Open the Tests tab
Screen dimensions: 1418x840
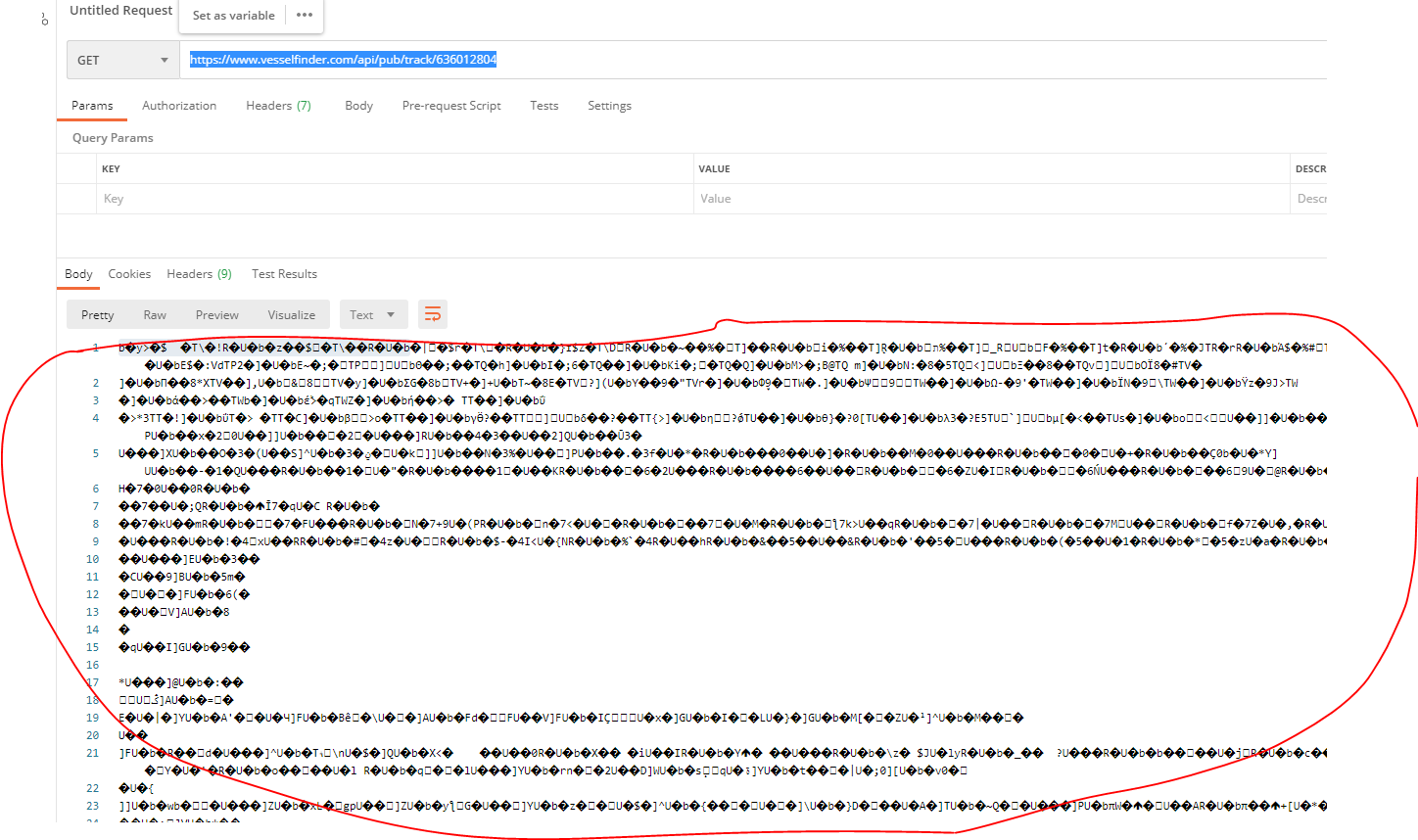[x=544, y=106]
